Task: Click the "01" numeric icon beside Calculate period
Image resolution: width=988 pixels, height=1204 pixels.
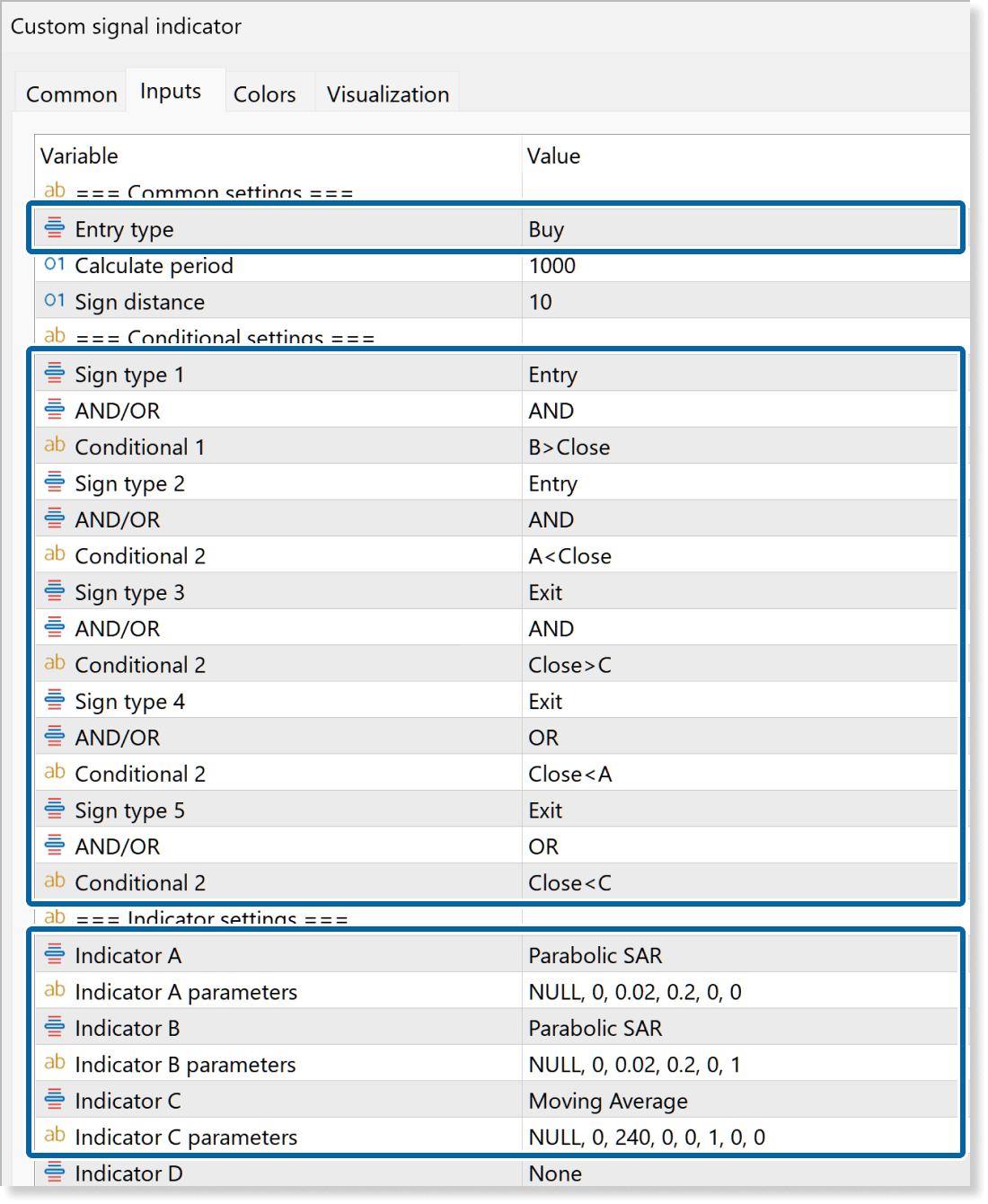Action: 54,264
